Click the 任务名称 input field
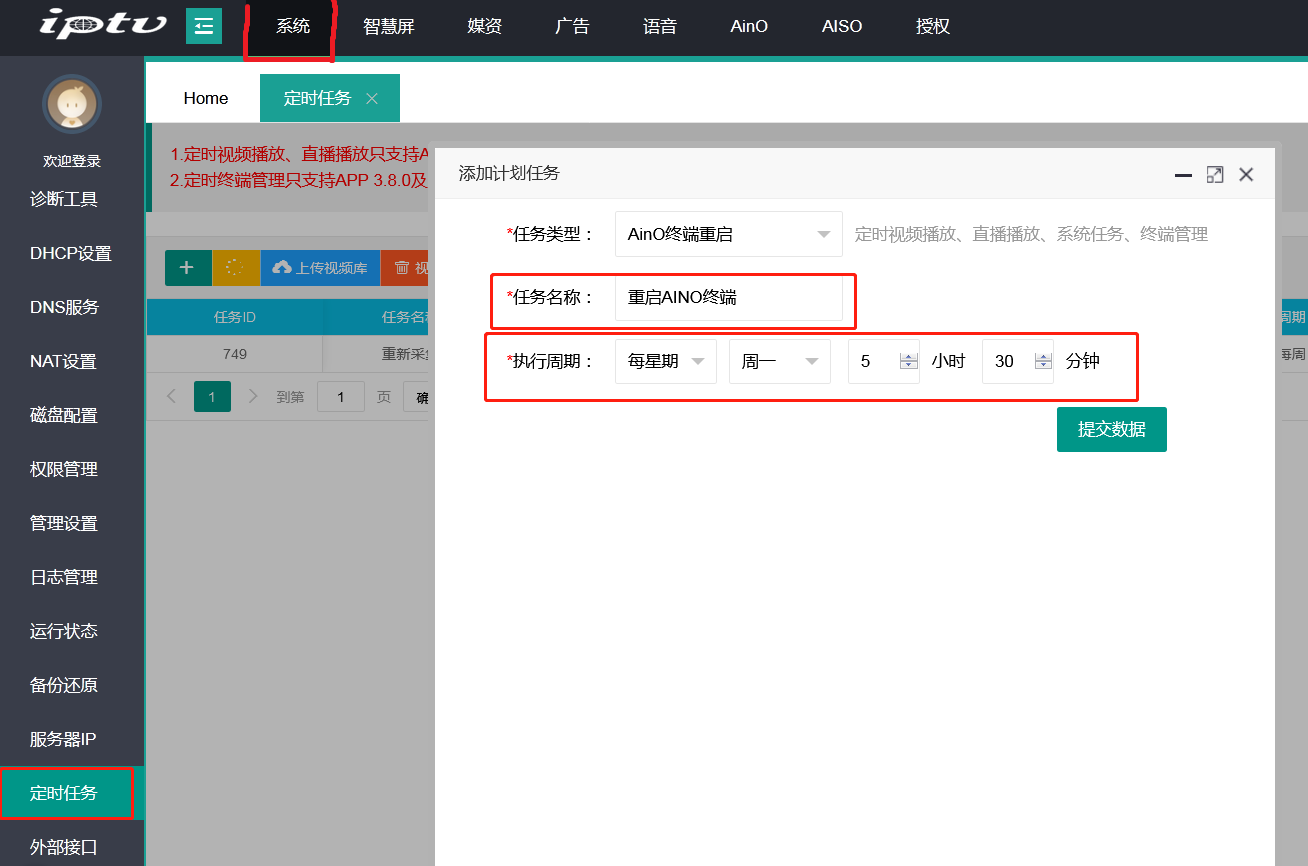Viewport: 1308px width, 866px height. coord(728,298)
